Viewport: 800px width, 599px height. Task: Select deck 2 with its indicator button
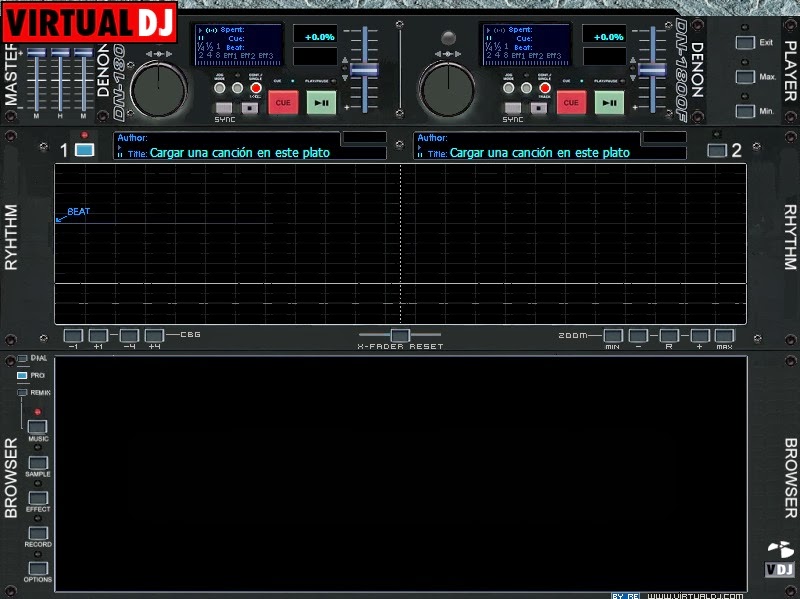(x=717, y=151)
